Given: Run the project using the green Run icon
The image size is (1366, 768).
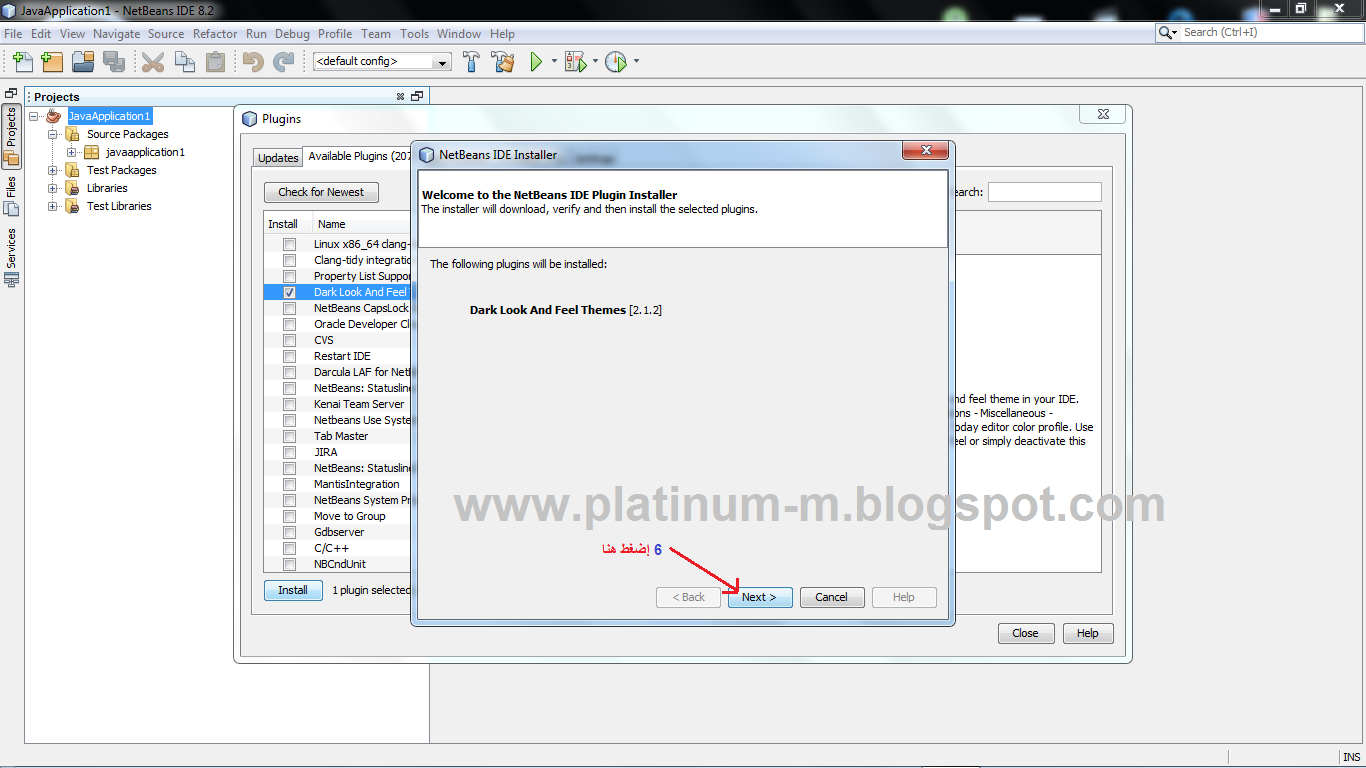Looking at the screenshot, I should click(x=536, y=61).
